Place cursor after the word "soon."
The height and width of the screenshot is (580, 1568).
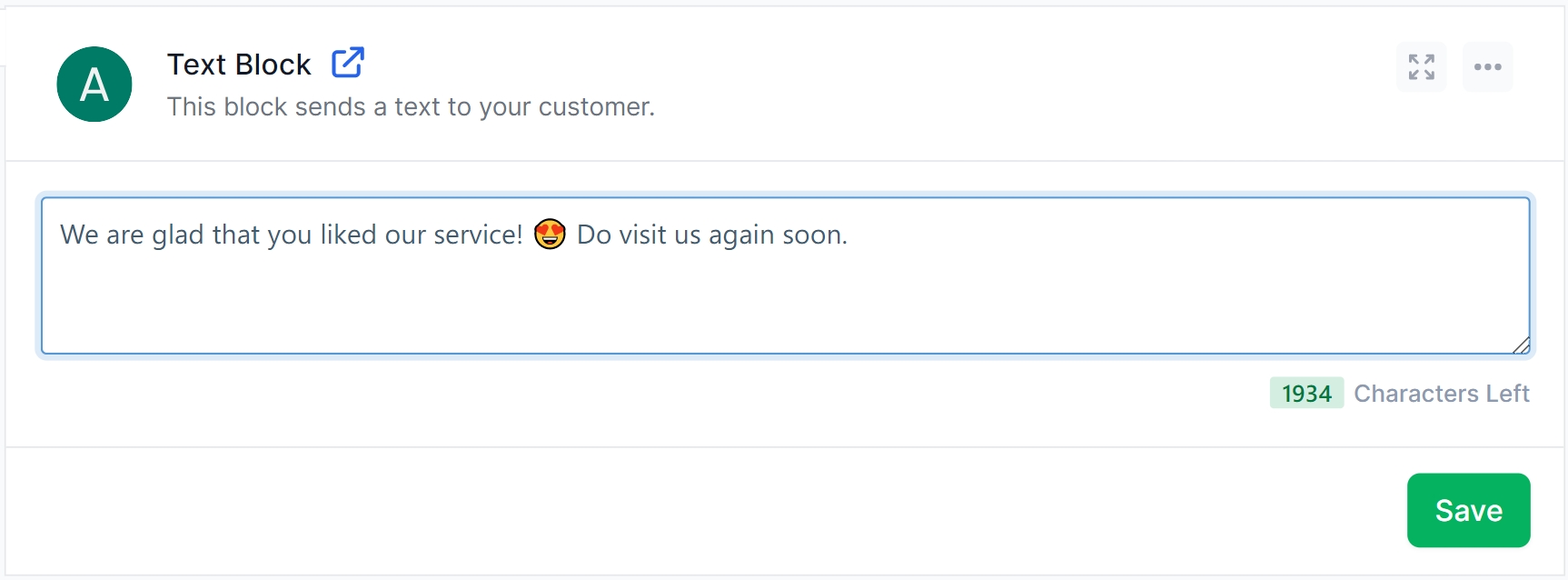849,235
